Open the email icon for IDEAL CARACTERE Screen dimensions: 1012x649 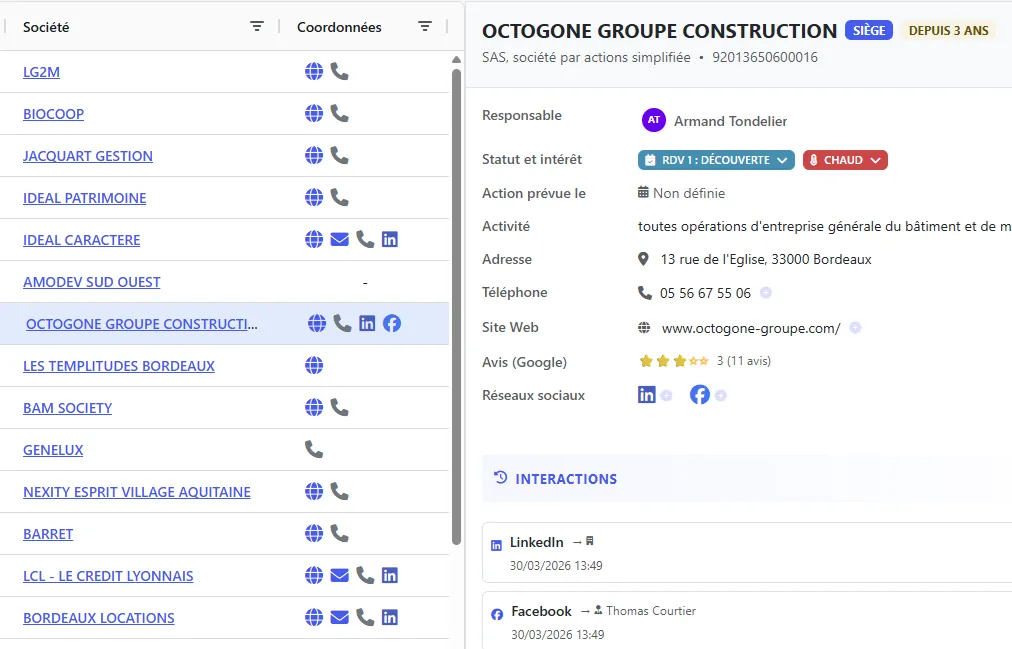click(339, 239)
